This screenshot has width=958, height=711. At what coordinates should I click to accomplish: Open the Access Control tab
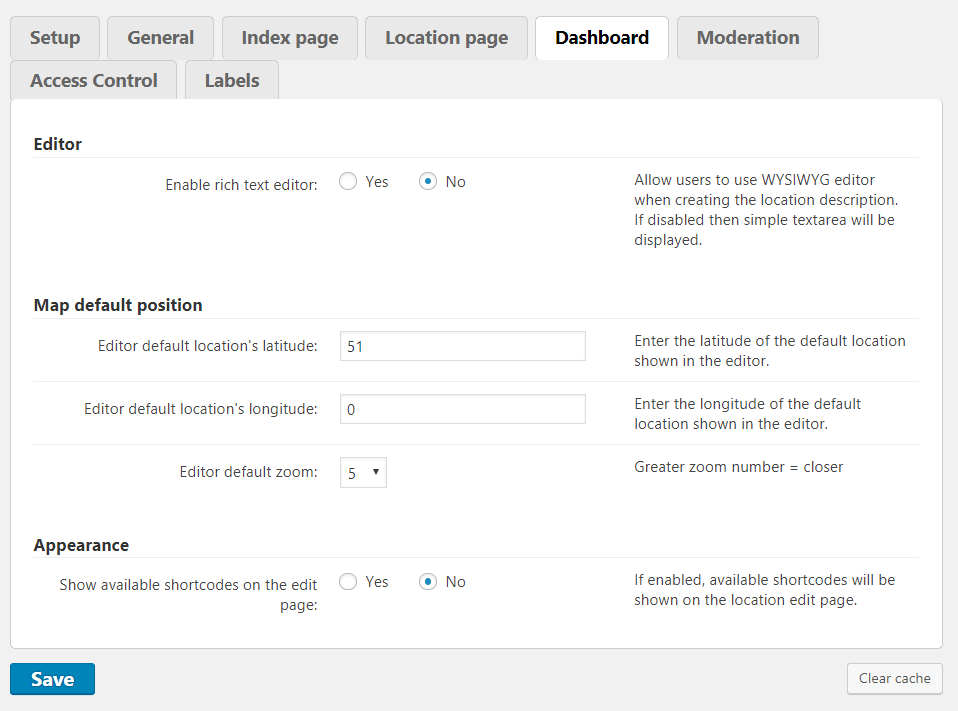click(94, 81)
